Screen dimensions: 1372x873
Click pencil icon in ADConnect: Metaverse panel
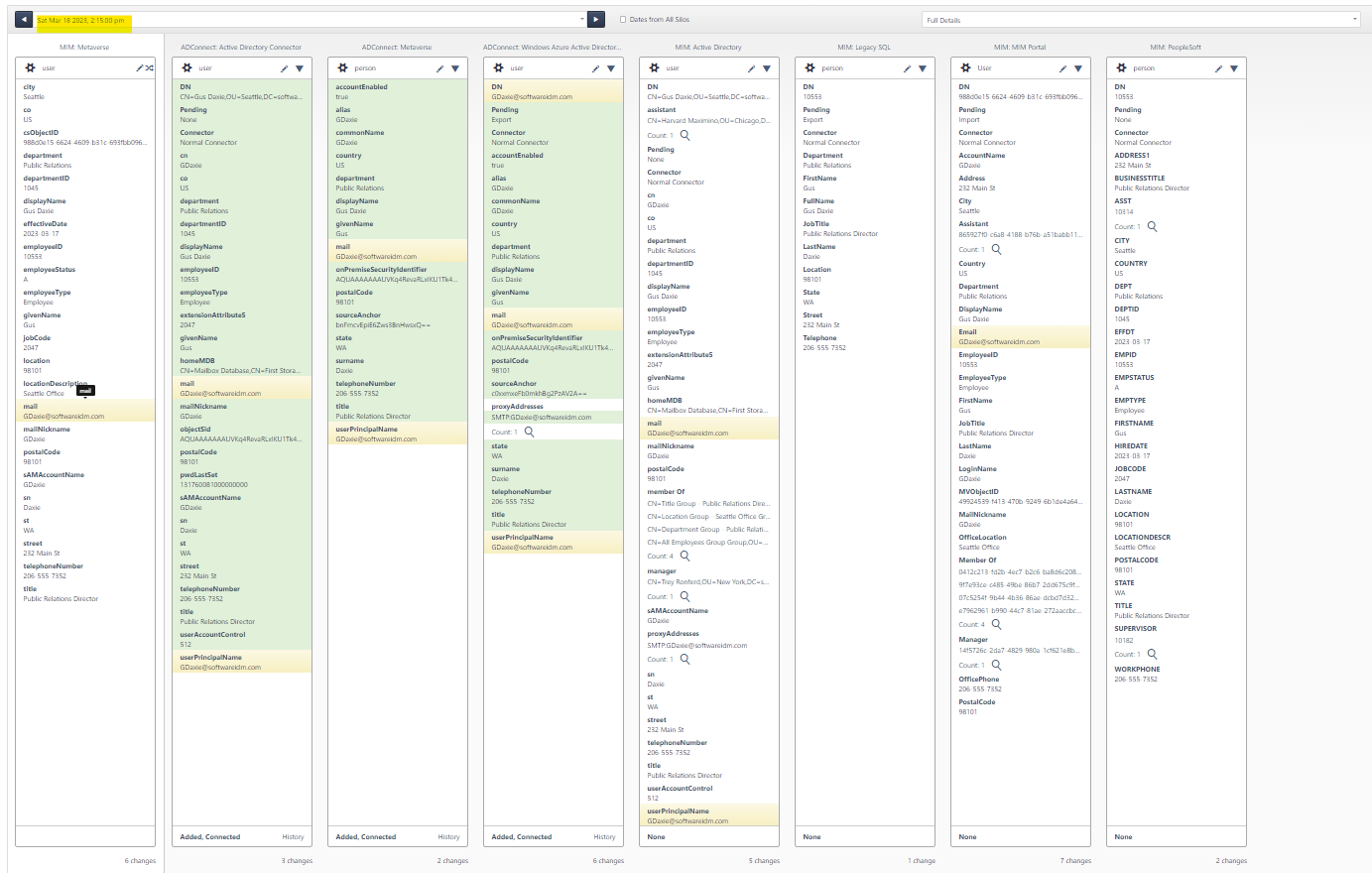pyautogui.click(x=439, y=68)
